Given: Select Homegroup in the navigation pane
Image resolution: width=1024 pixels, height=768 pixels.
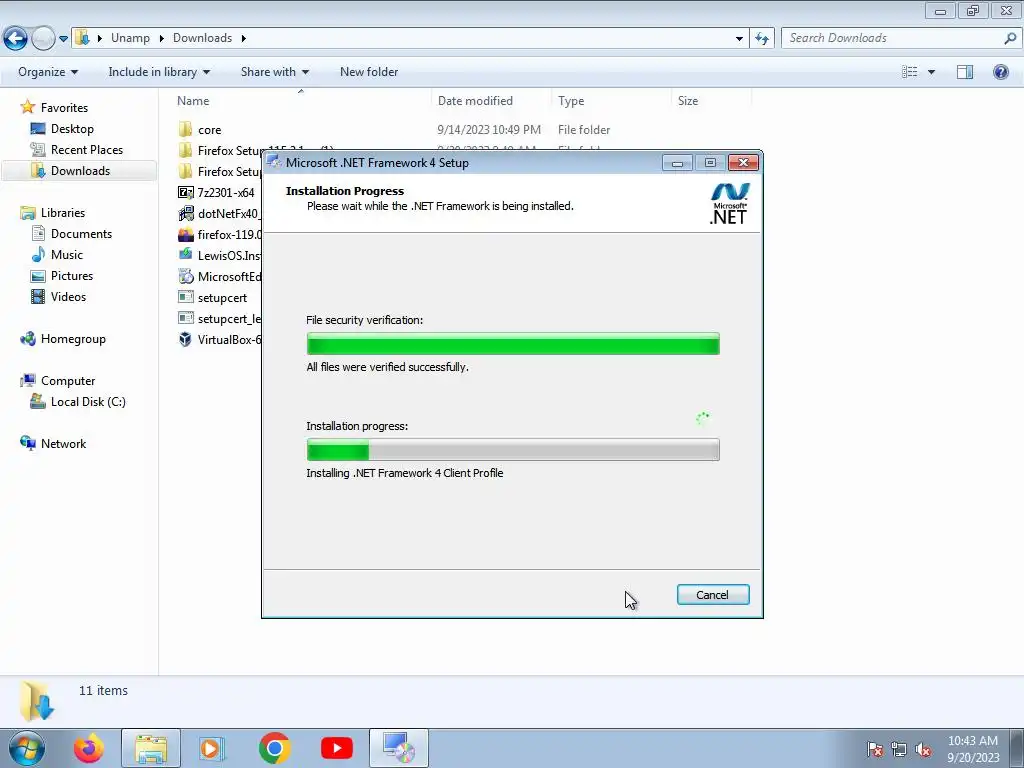Looking at the screenshot, I should click(72, 339).
